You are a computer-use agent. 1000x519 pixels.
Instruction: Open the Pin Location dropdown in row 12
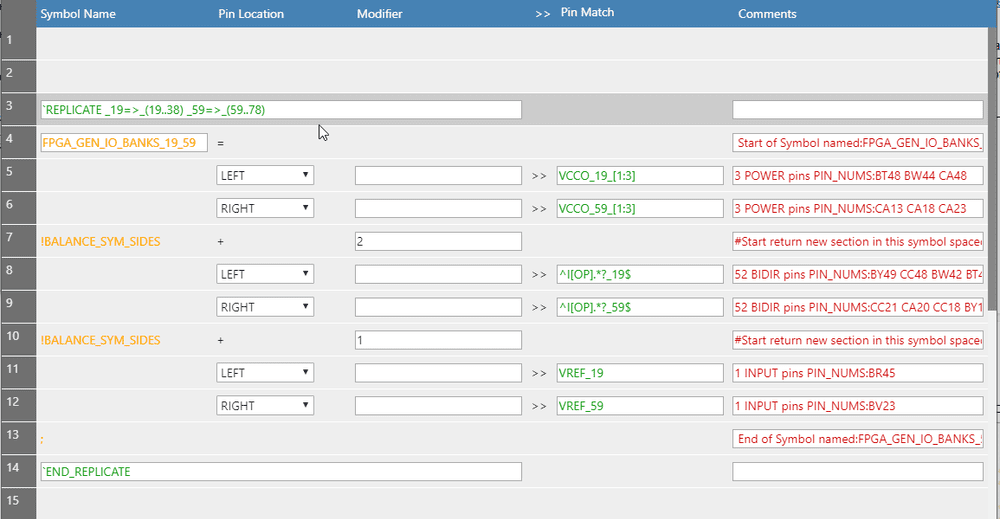[x=265, y=406]
